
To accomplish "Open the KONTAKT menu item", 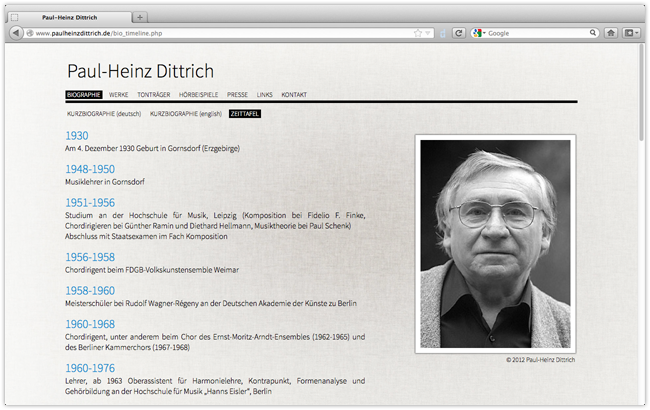I will 294,95.
